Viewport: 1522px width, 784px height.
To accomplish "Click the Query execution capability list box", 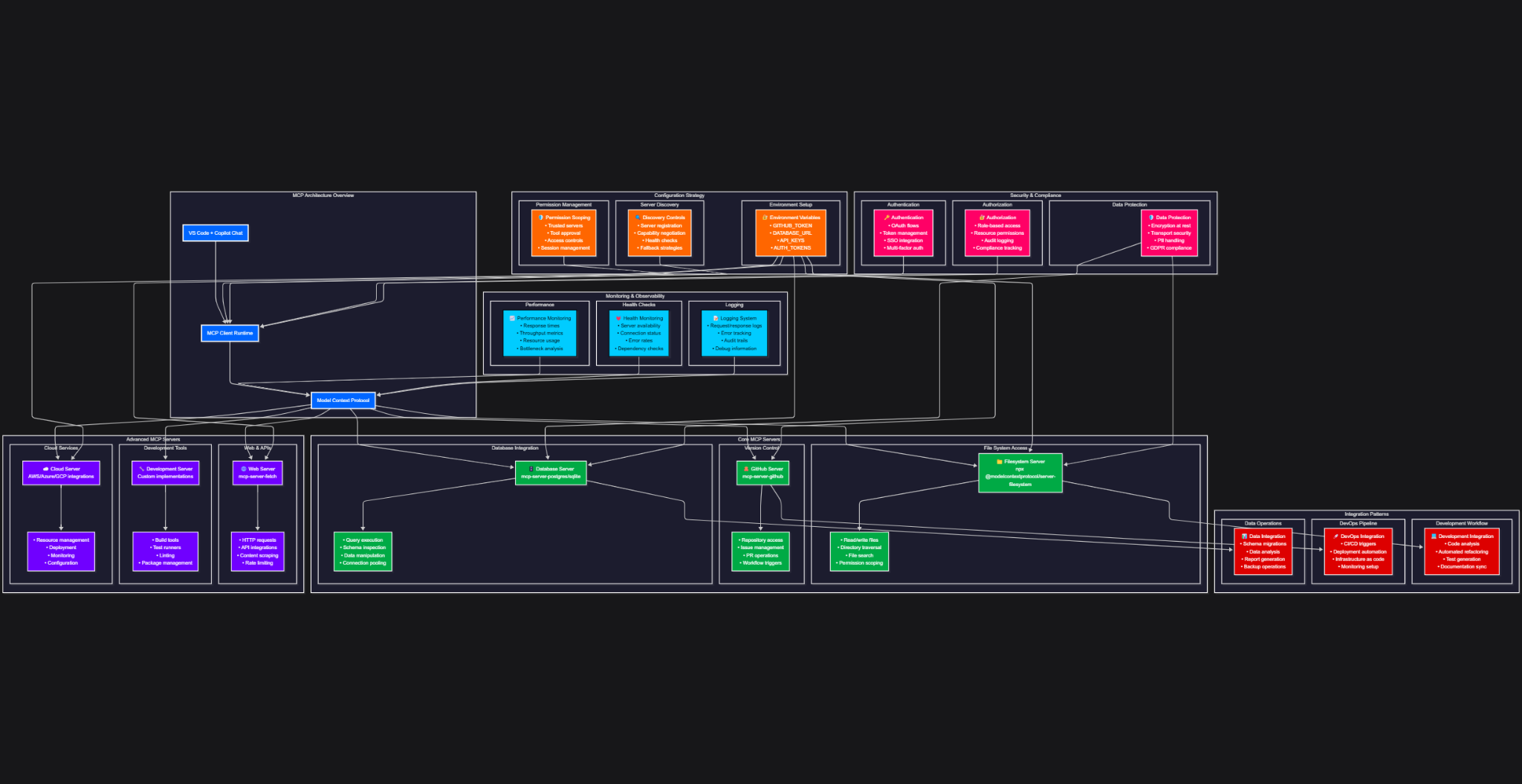I will (x=363, y=551).
